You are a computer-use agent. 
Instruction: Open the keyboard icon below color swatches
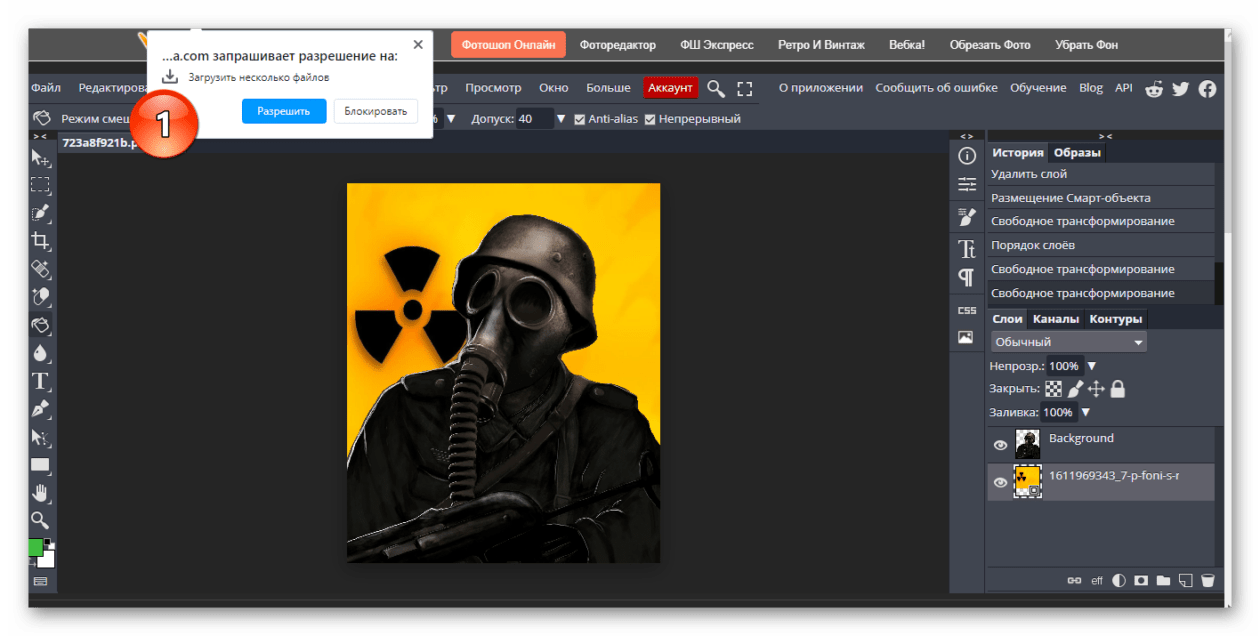tap(40, 581)
